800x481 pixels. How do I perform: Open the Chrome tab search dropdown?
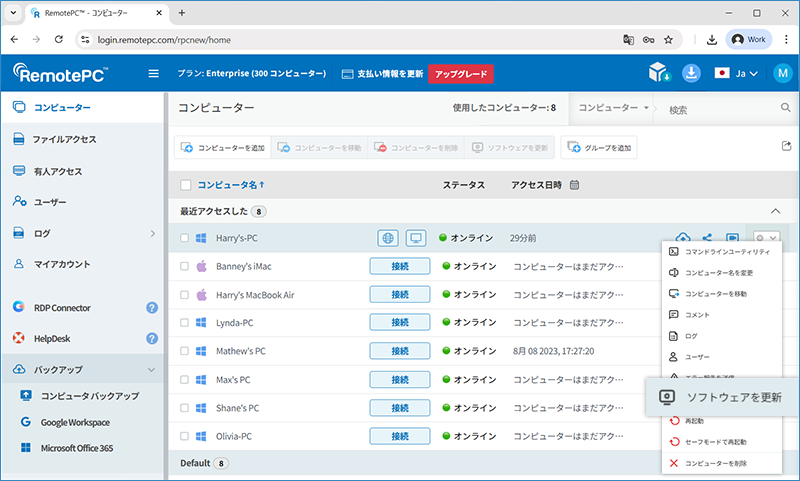pos(14,13)
